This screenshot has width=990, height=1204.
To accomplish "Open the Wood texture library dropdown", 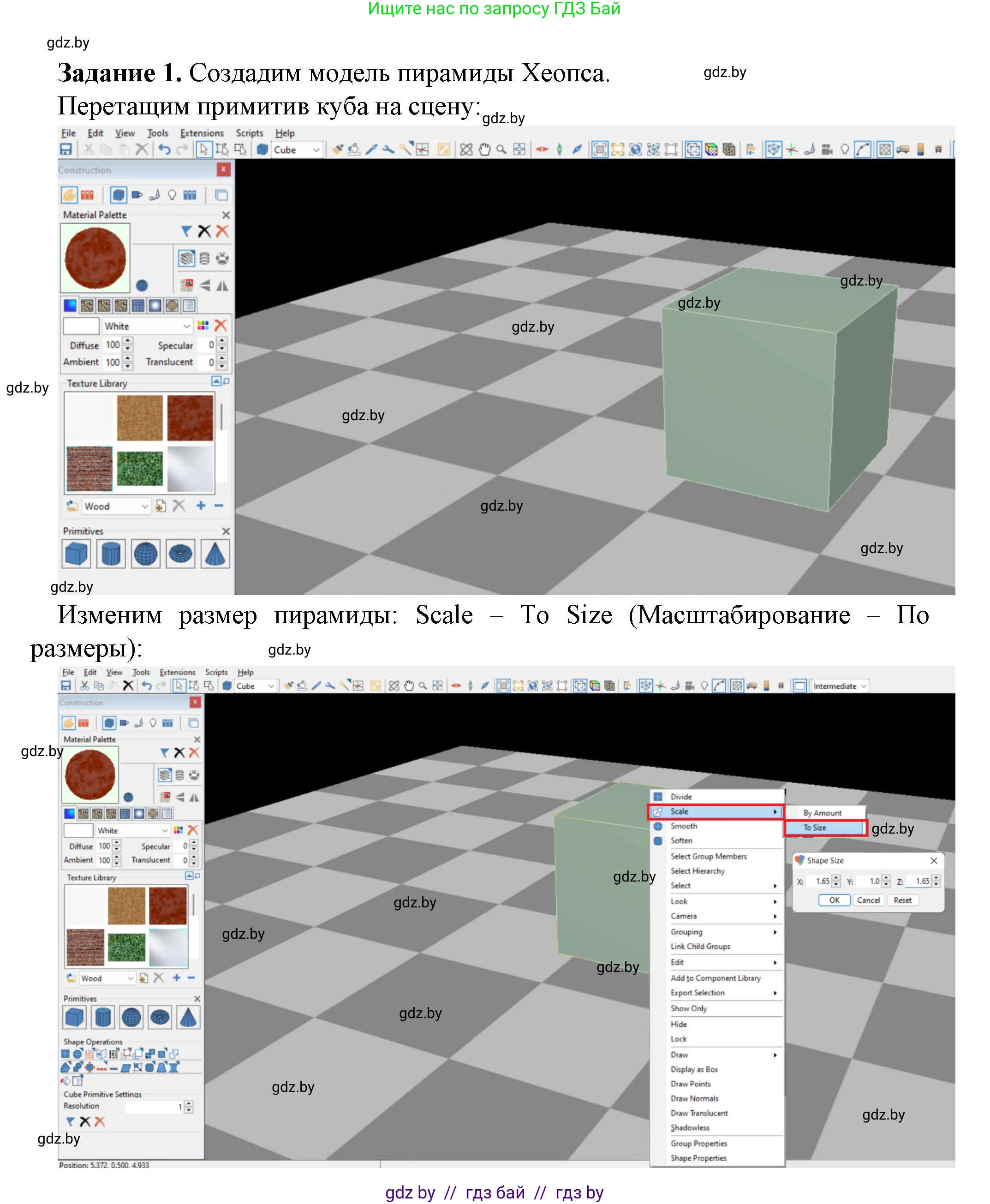I will [x=144, y=507].
